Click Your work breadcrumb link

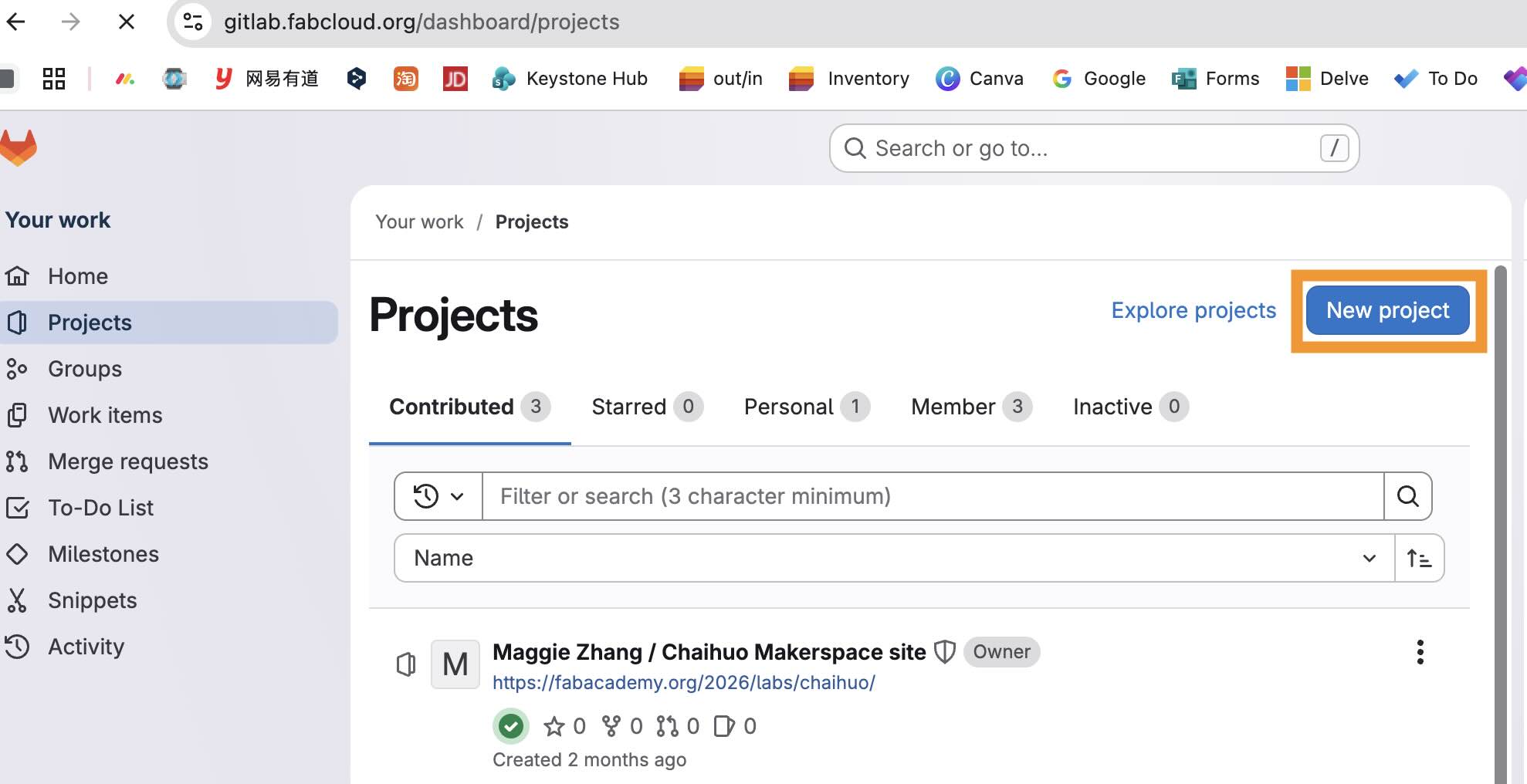pos(419,222)
